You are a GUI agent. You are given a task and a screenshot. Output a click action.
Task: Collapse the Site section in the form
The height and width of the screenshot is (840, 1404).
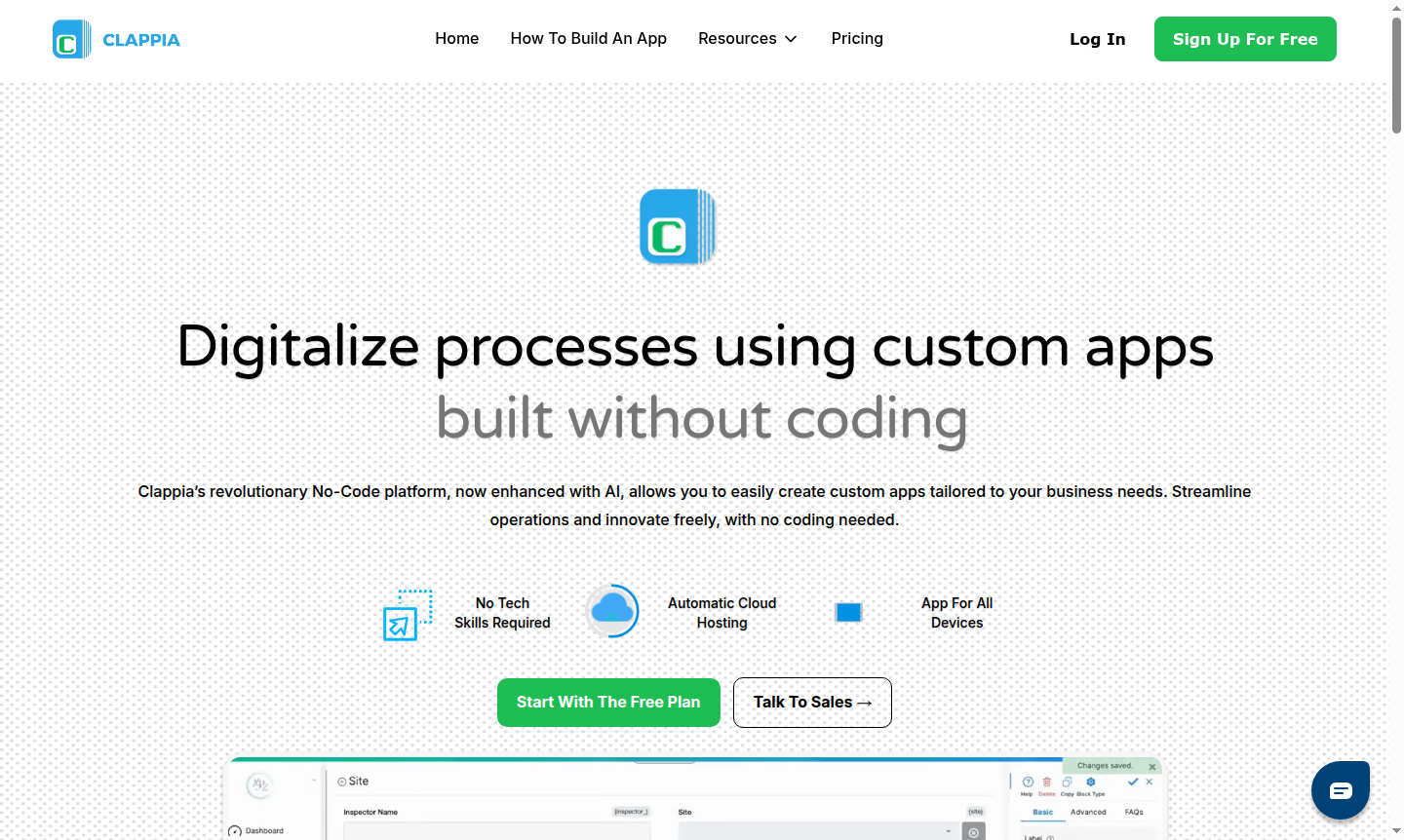[341, 781]
